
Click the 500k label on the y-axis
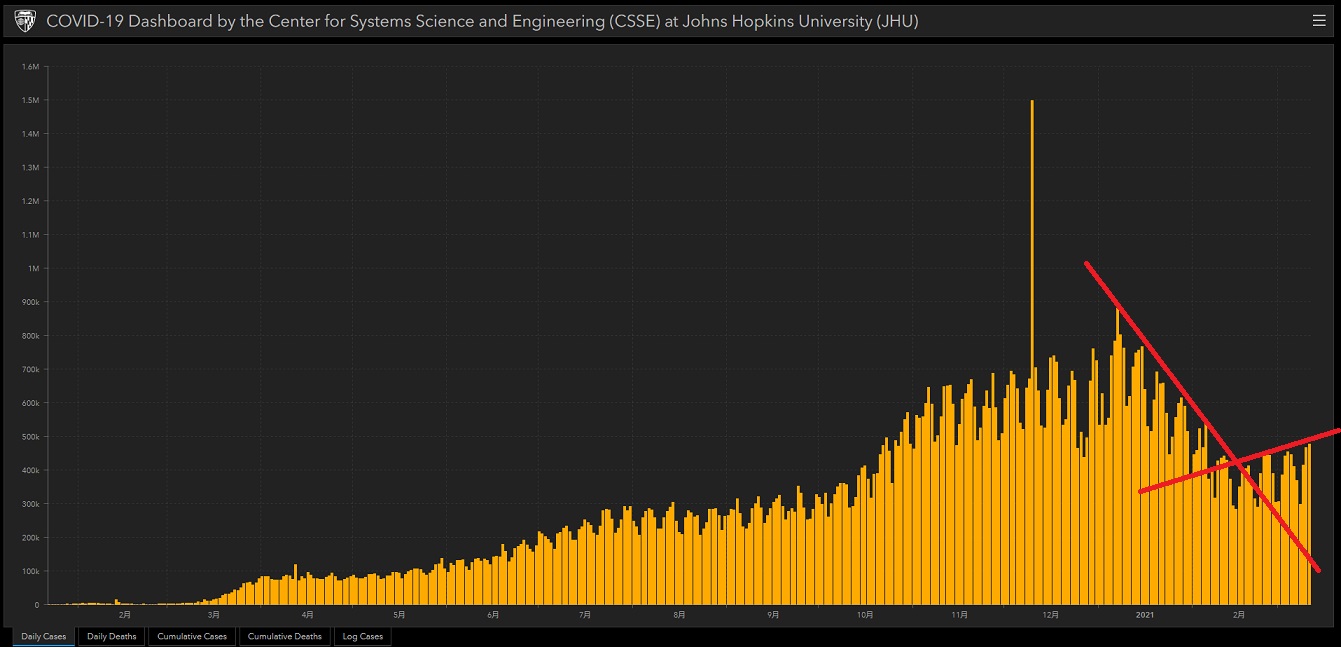30,437
